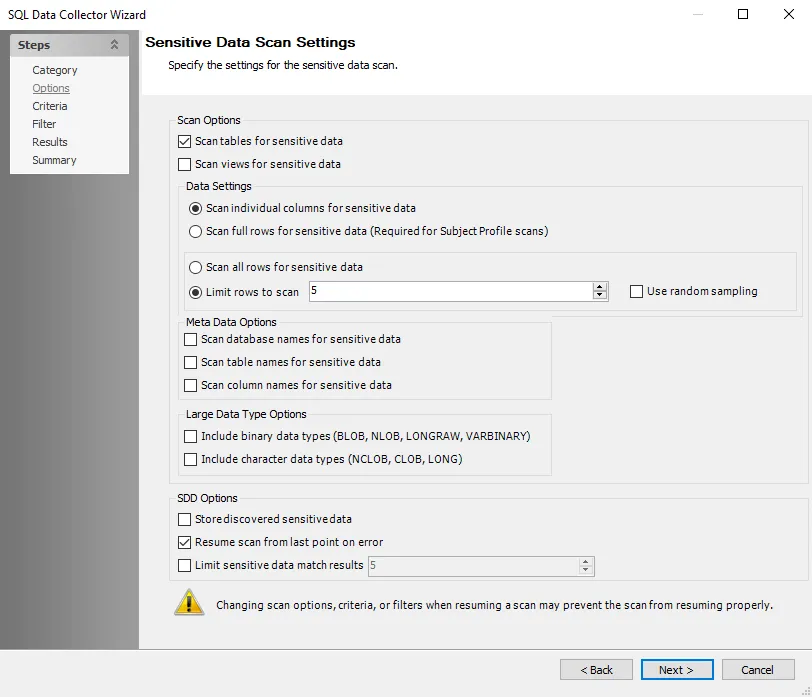Select Limit rows to scan option
The height and width of the screenshot is (697, 812).
click(195, 292)
